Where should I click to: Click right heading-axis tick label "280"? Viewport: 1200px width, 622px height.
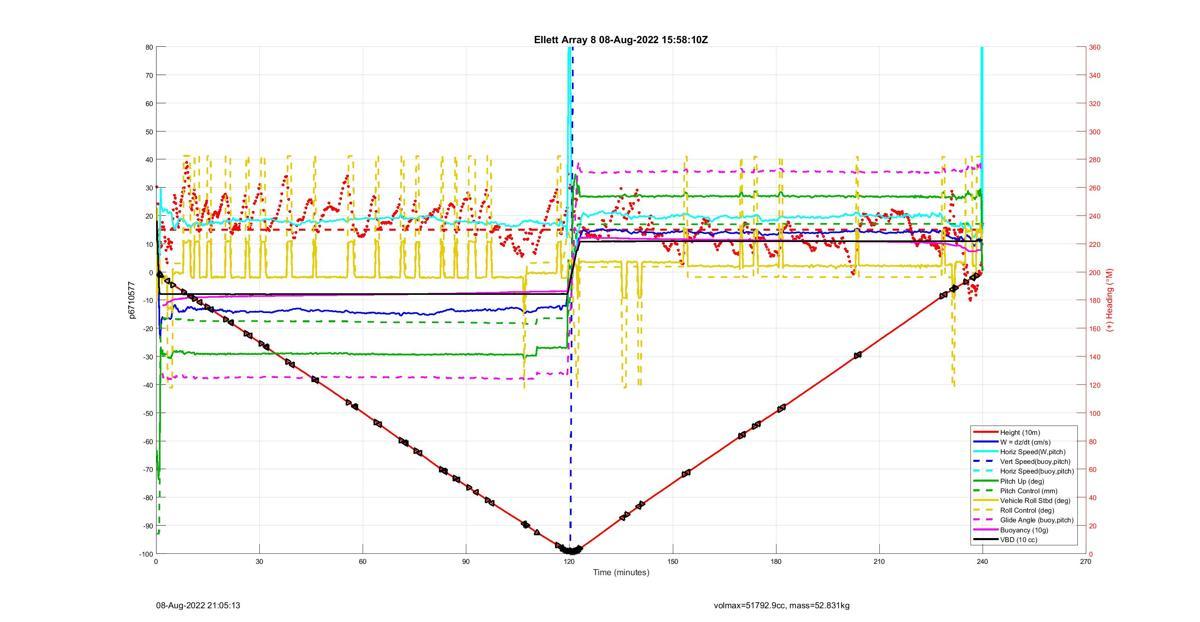[x=1095, y=160]
